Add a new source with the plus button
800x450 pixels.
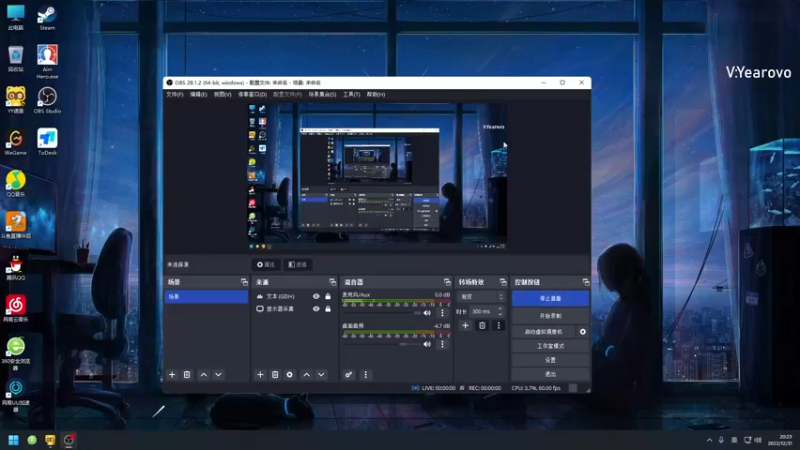(x=260, y=374)
